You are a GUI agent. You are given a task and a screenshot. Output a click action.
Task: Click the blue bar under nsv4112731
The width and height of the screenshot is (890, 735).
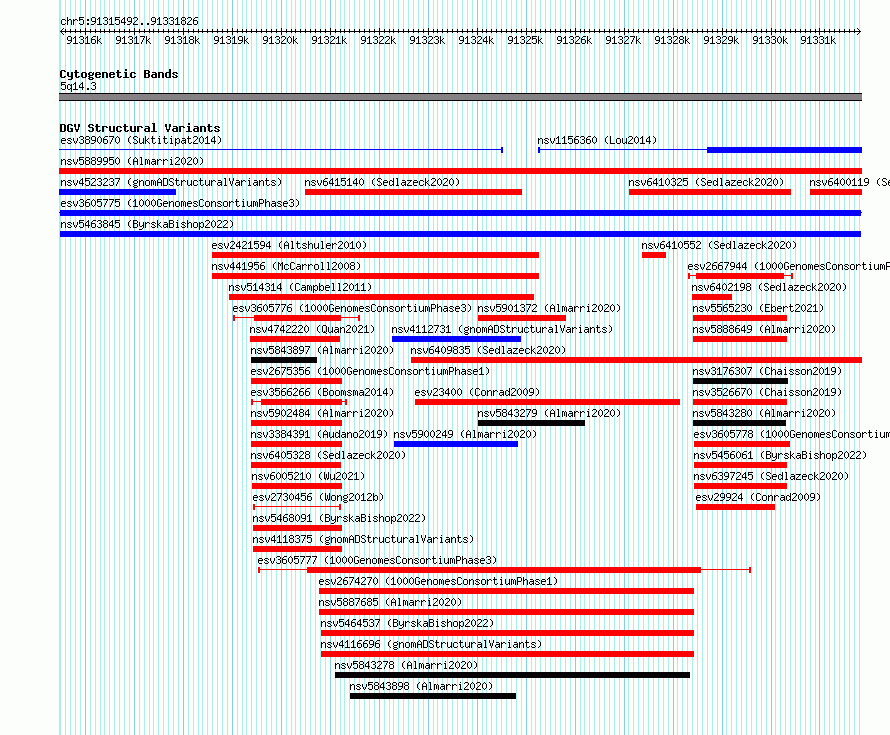456,339
